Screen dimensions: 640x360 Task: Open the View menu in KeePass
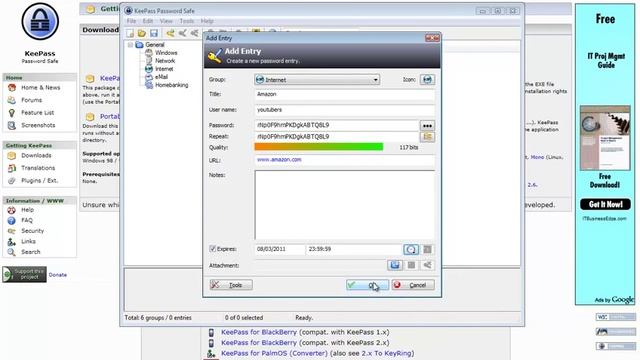pos(166,21)
